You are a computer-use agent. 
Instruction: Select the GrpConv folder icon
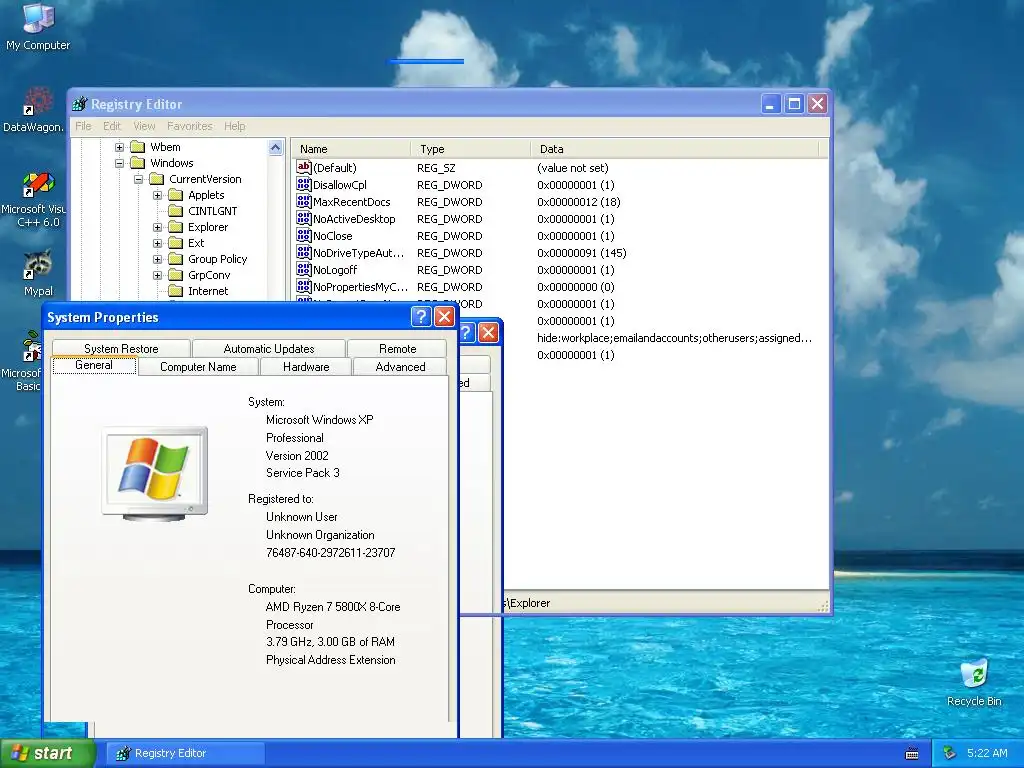click(175, 275)
